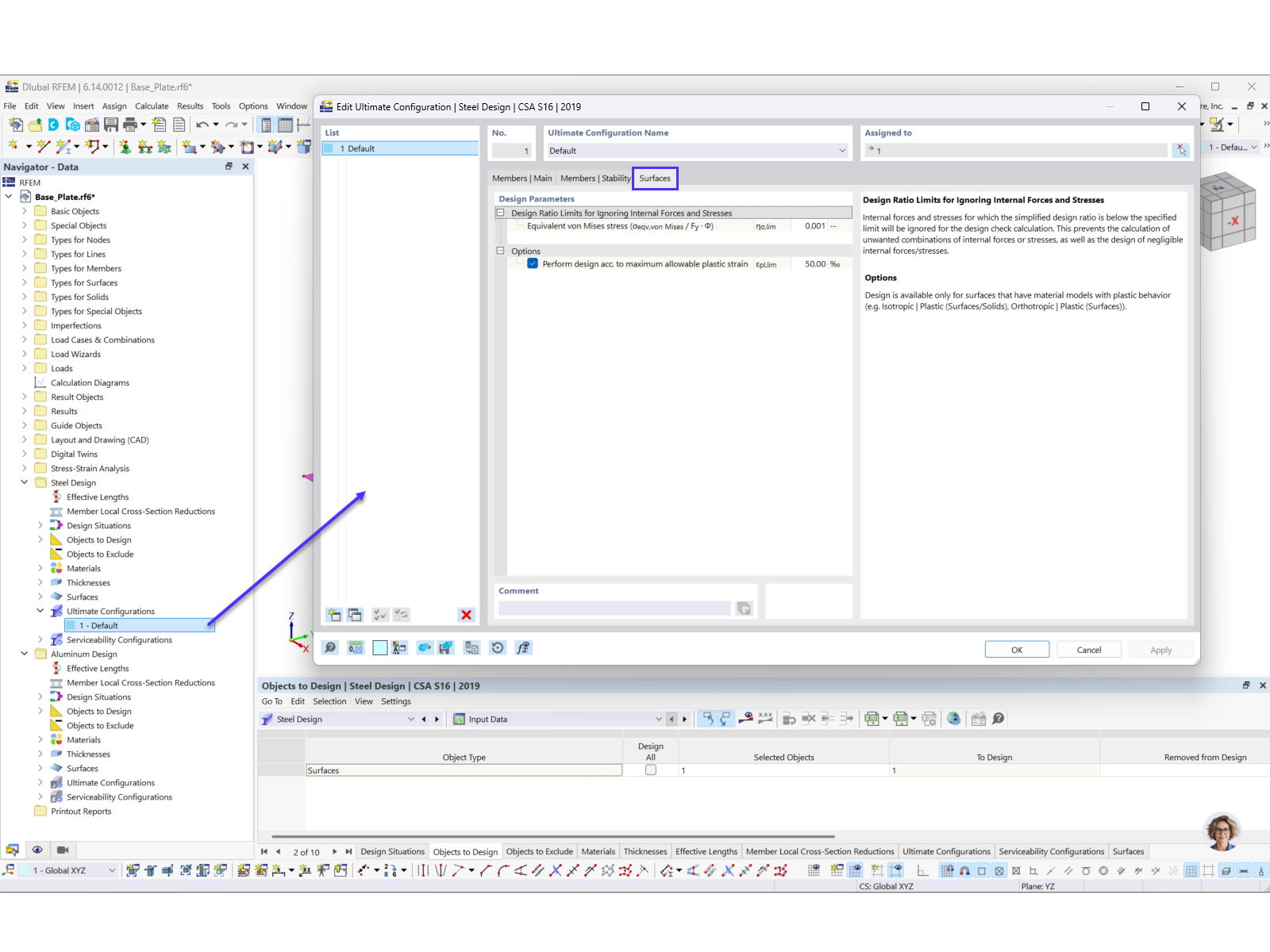Viewport: 1270px width, 952px height.
Task: Open the Calculate menu
Action: click(x=152, y=106)
